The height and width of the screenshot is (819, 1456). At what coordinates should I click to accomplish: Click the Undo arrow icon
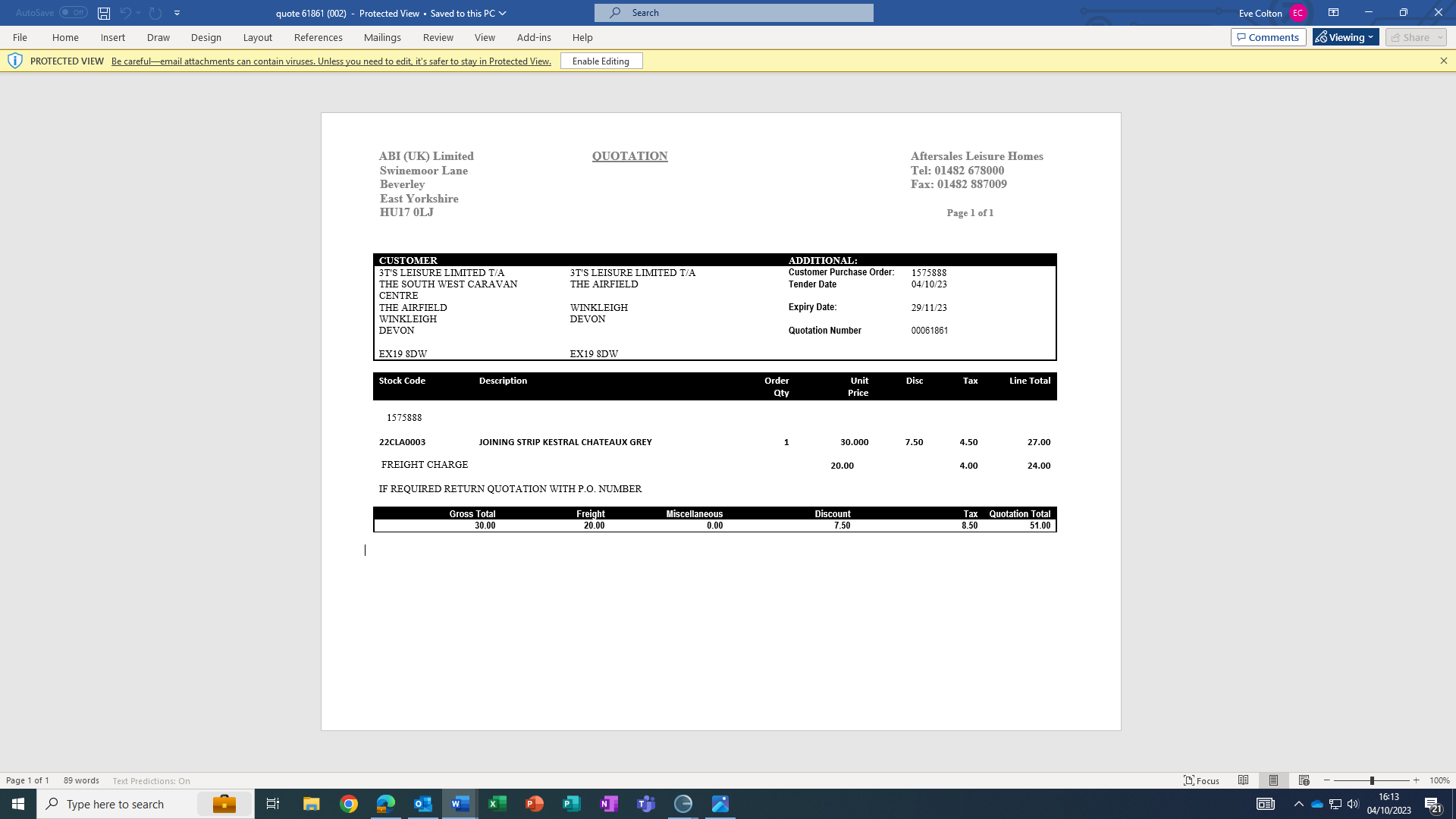point(125,13)
